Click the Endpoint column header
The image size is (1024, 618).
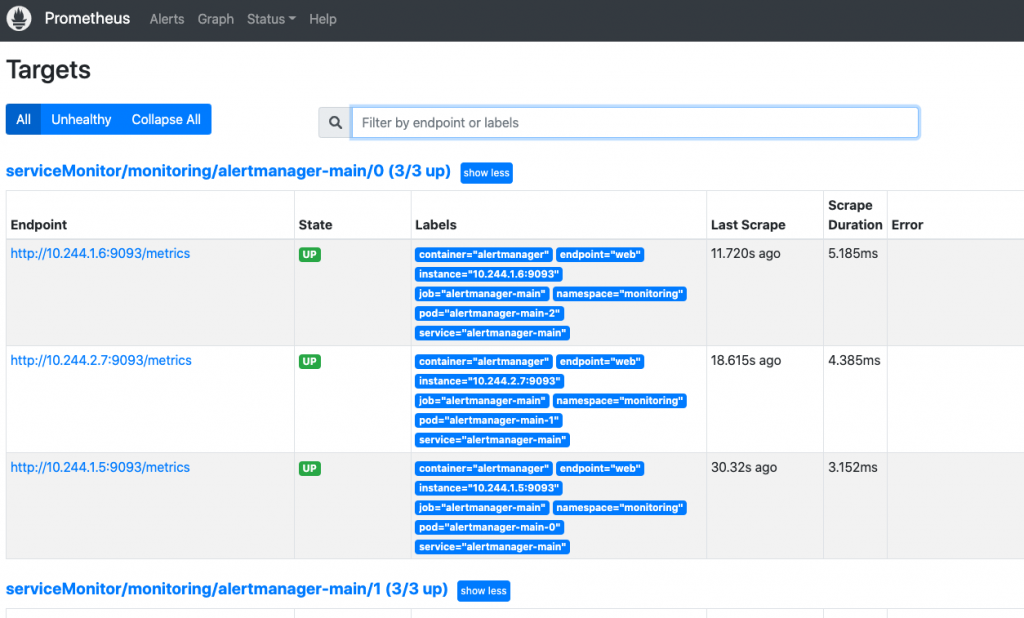[x=39, y=225]
